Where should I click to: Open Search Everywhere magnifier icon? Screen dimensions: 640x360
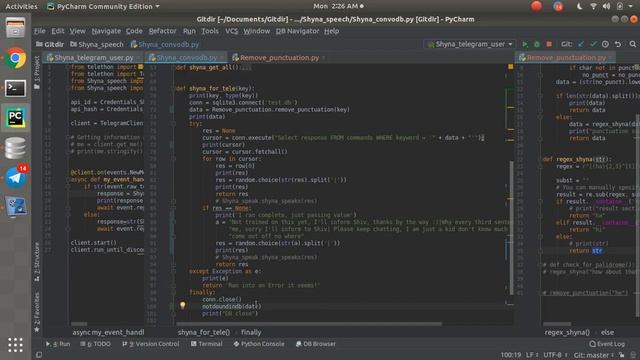pyautogui.click(x=633, y=44)
